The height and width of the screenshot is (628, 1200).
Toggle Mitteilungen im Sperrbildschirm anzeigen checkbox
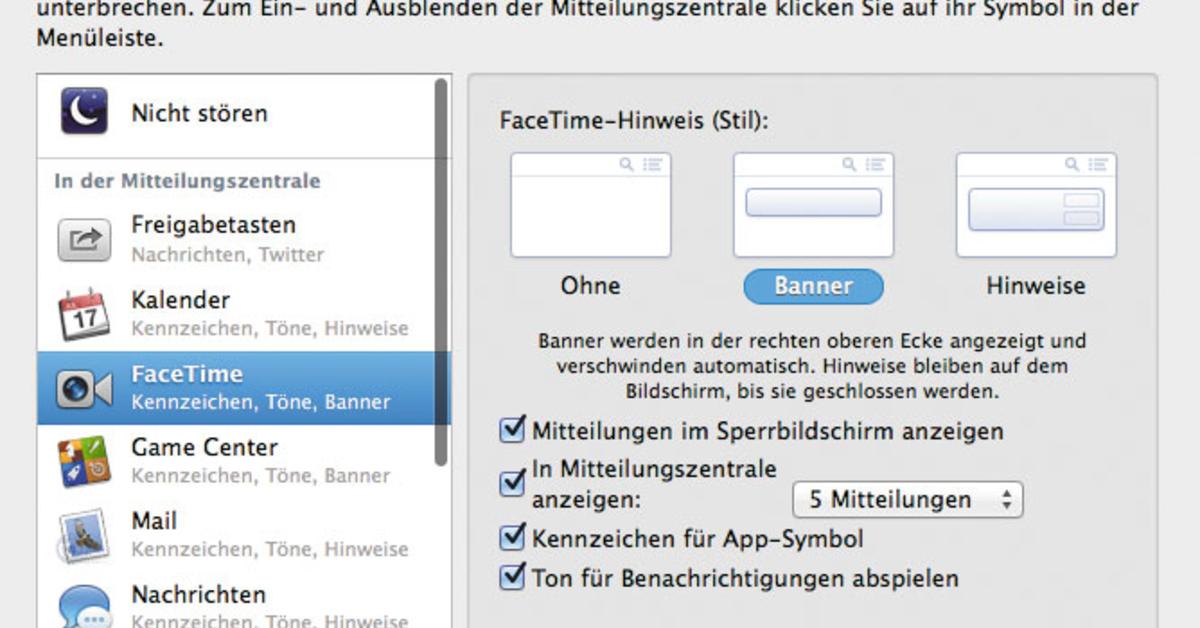(x=513, y=430)
